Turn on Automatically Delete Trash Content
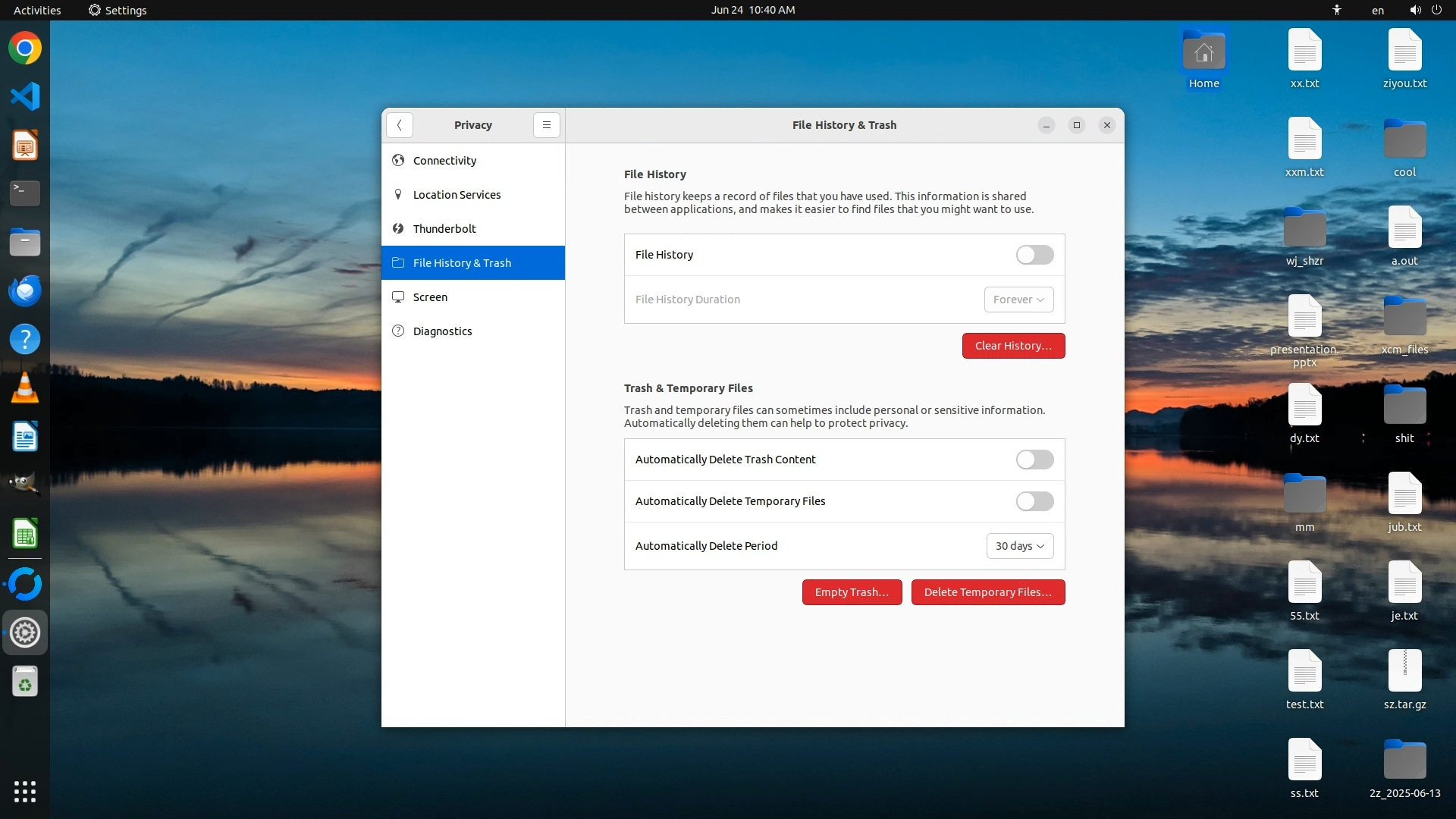This screenshot has width=1456, height=819. (1034, 460)
